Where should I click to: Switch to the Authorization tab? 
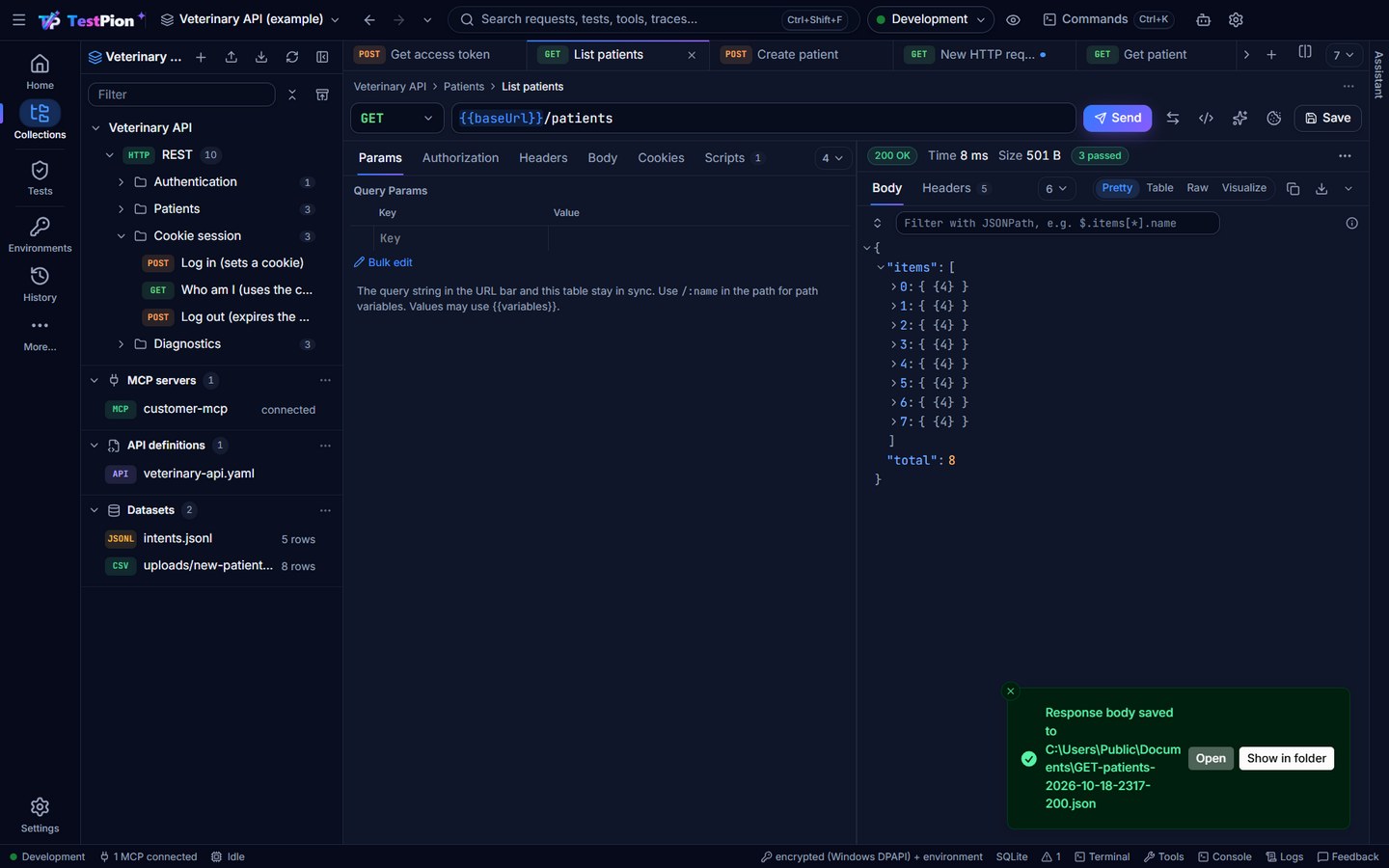pyautogui.click(x=460, y=158)
